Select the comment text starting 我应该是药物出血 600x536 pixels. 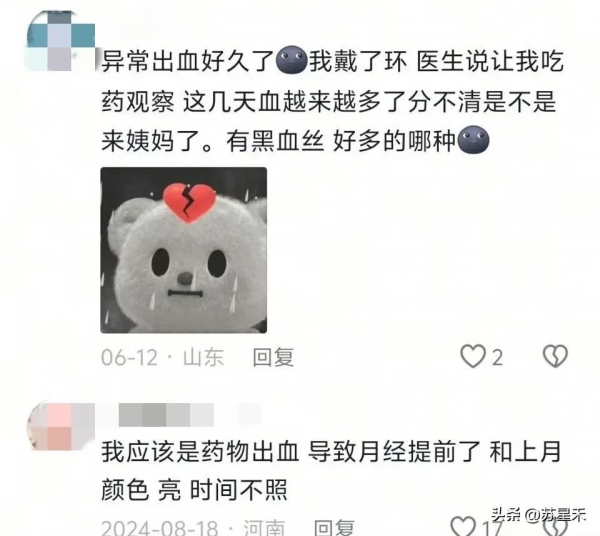[331, 471]
